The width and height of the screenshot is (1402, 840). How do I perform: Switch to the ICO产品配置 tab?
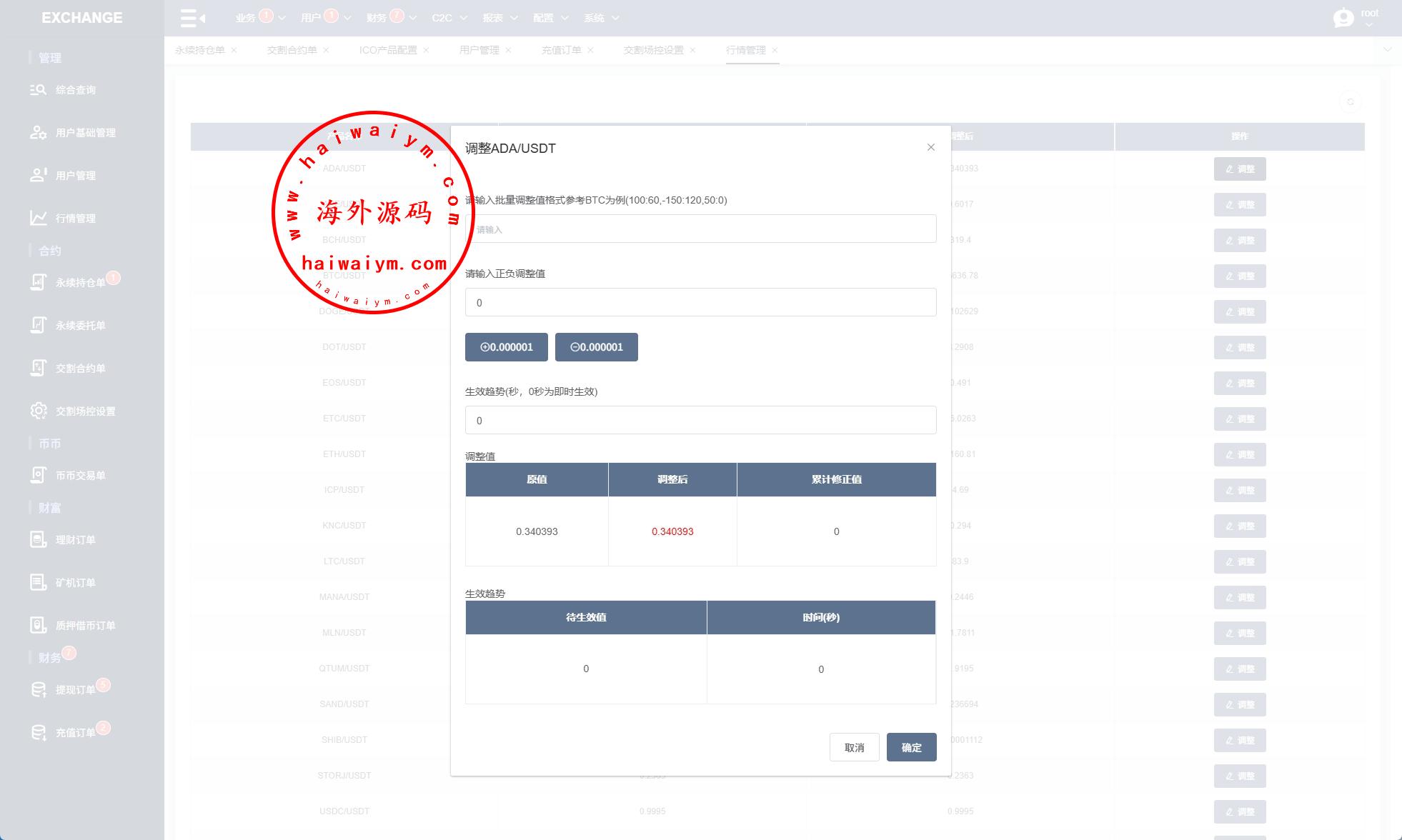[x=388, y=50]
